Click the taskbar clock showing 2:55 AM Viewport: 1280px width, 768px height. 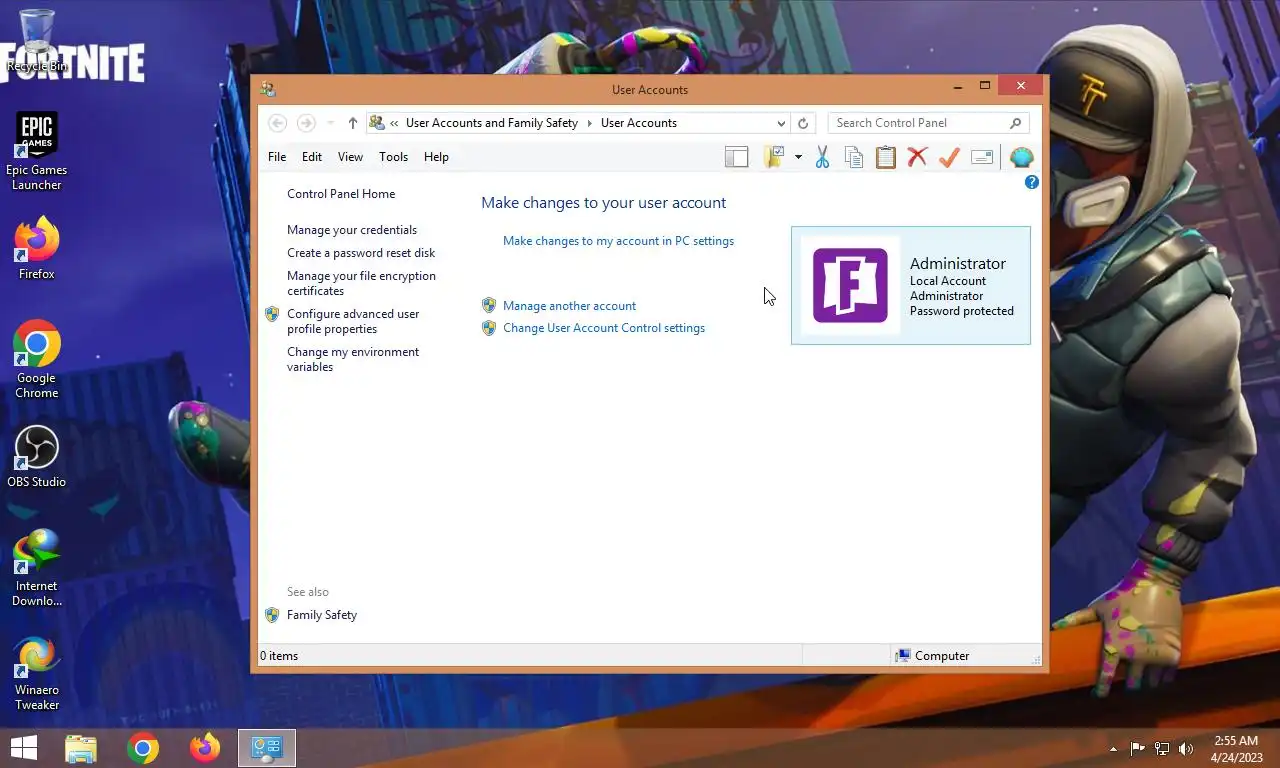1236,749
